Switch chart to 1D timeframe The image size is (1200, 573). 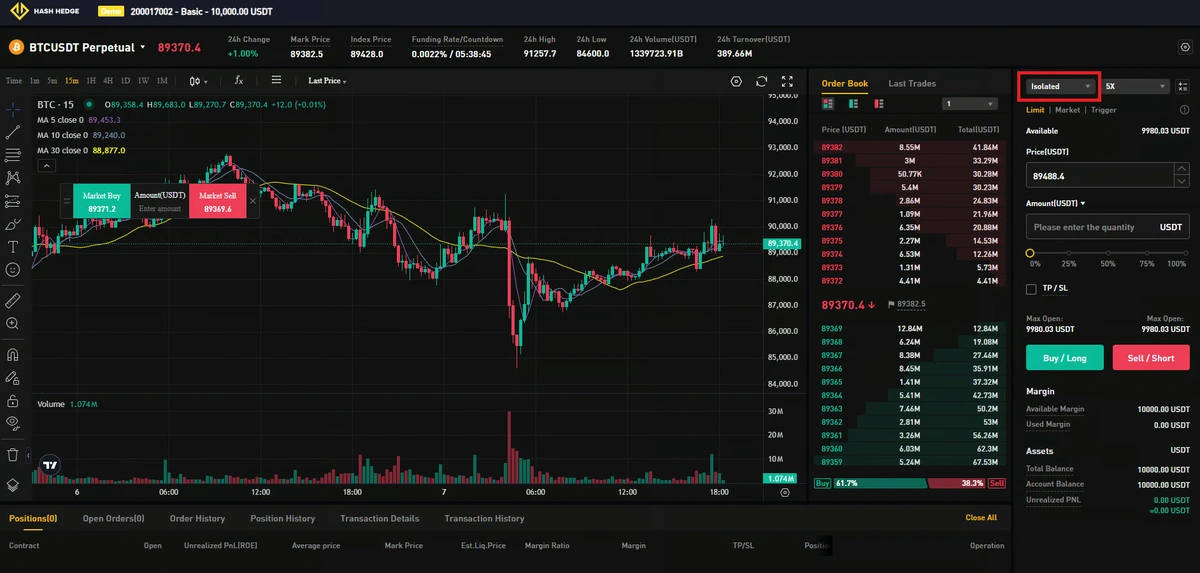click(125, 81)
